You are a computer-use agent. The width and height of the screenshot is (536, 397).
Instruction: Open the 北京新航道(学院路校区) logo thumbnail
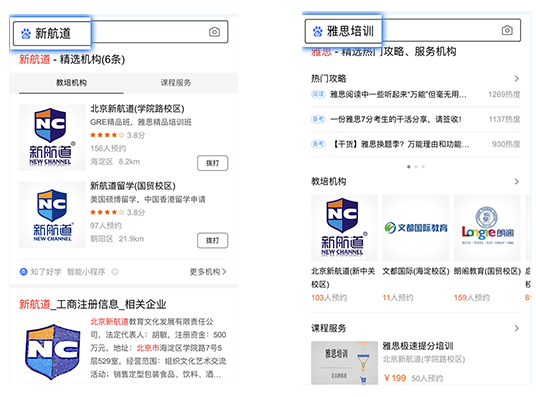pyautogui.click(x=52, y=137)
